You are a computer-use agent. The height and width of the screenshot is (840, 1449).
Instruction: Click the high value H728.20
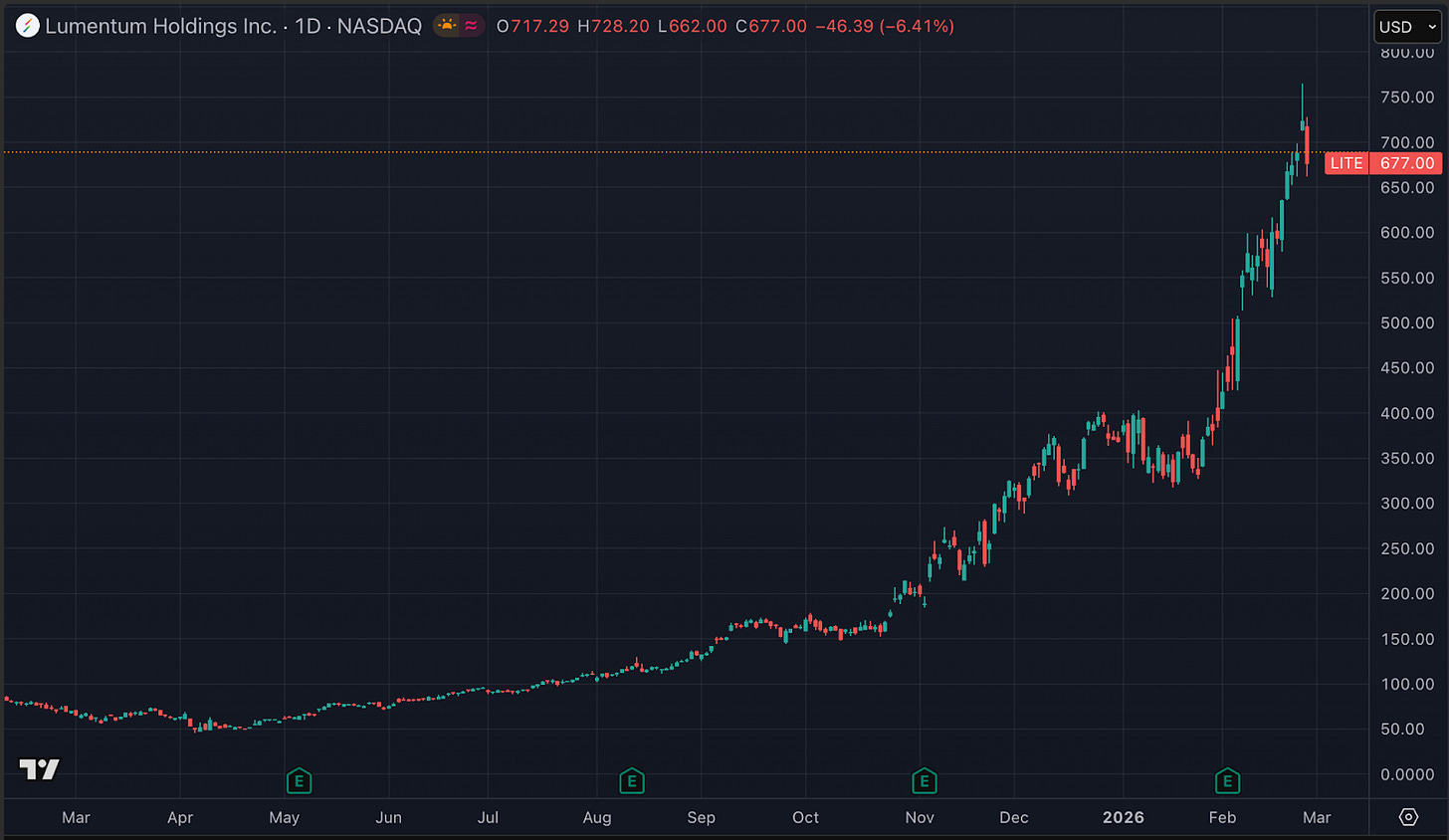click(613, 26)
